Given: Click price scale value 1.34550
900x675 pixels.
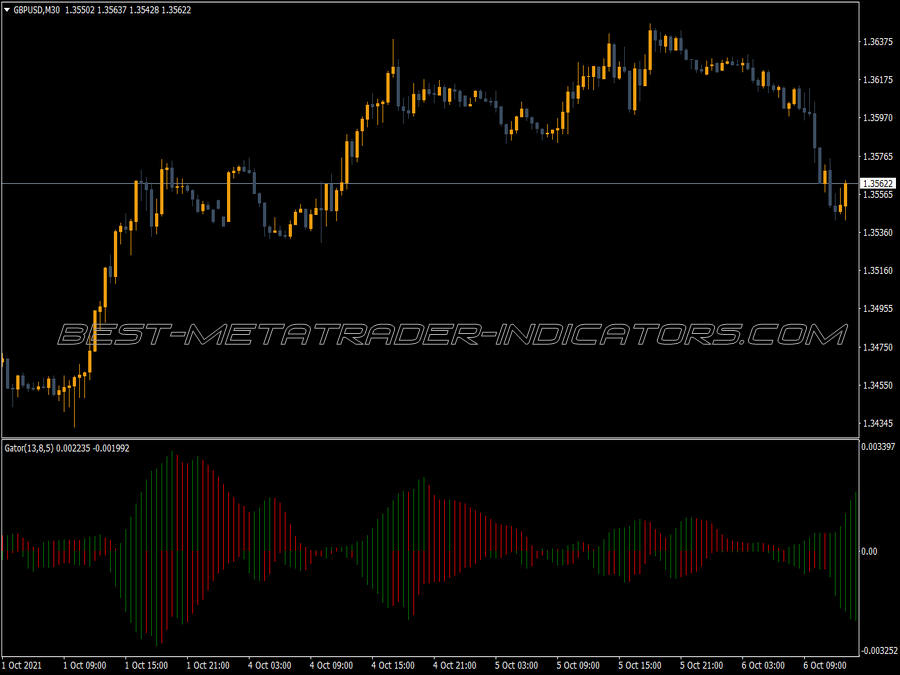Looking at the screenshot, I should [x=878, y=385].
